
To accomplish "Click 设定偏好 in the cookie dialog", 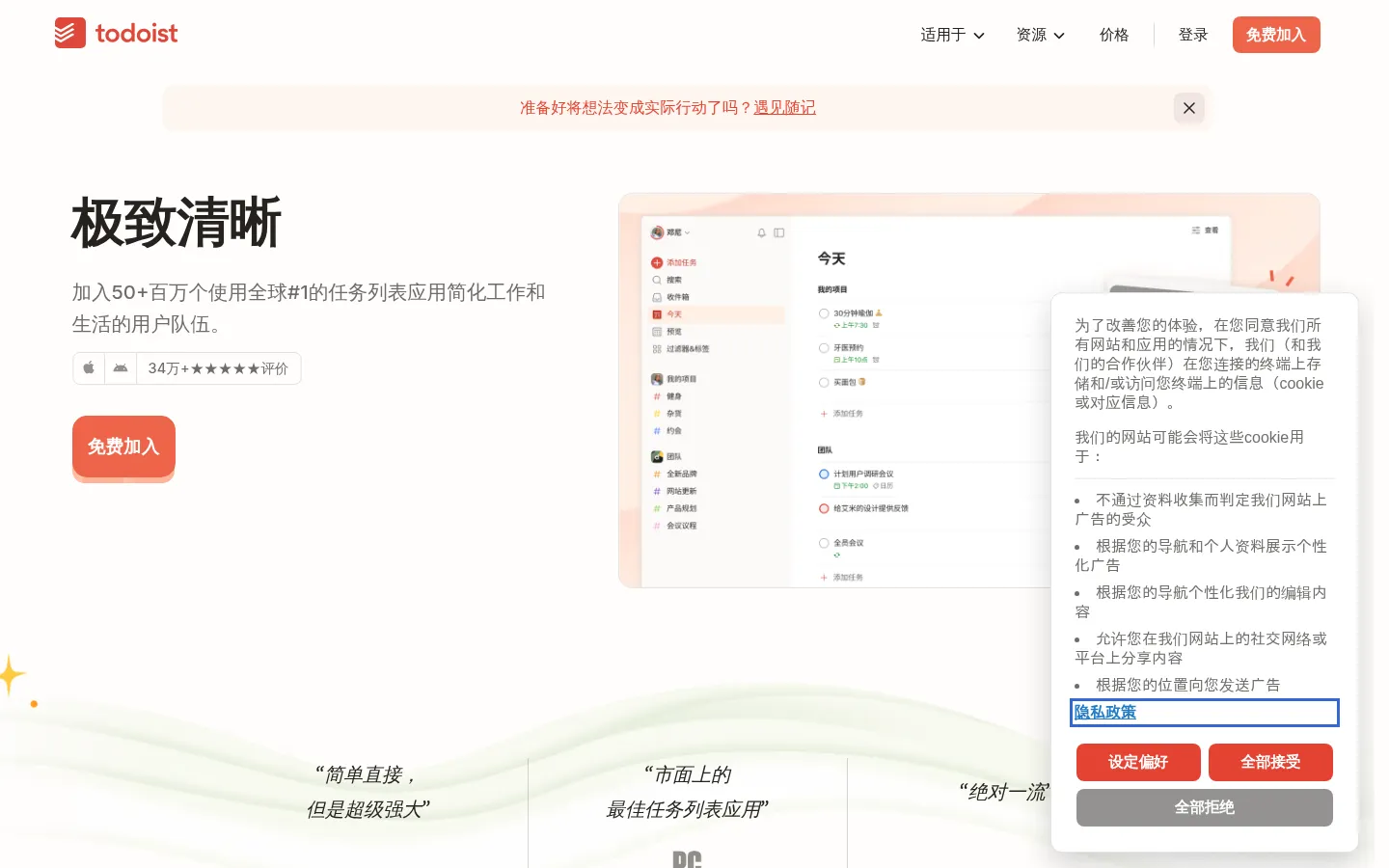I will click(1138, 762).
